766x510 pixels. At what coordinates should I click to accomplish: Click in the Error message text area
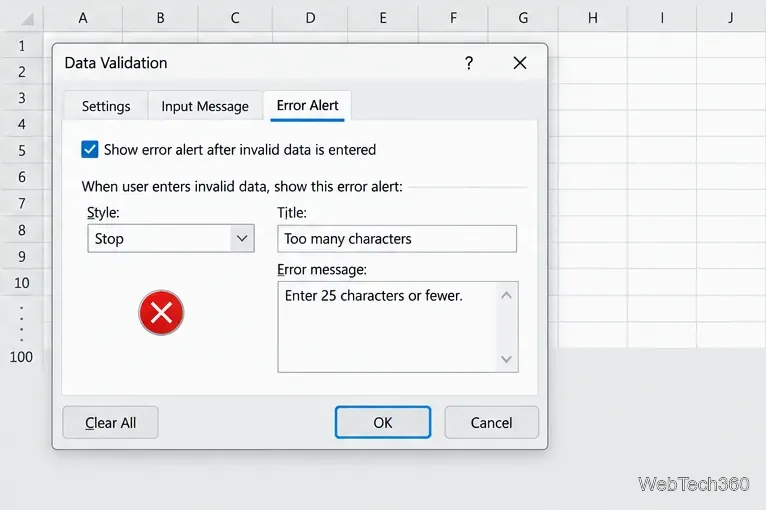(x=387, y=326)
